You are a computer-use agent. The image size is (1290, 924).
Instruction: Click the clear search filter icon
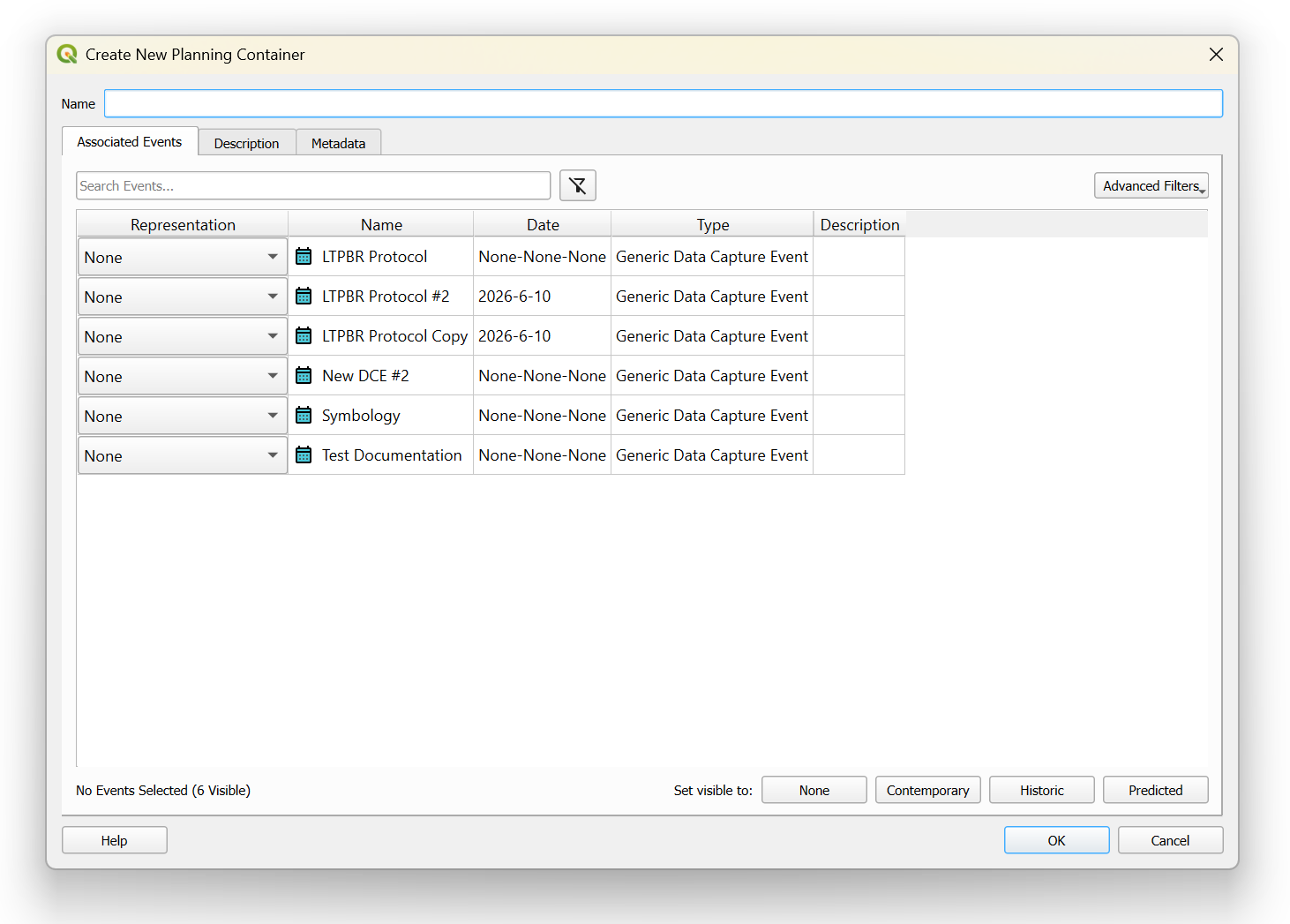(x=578, y=185)
